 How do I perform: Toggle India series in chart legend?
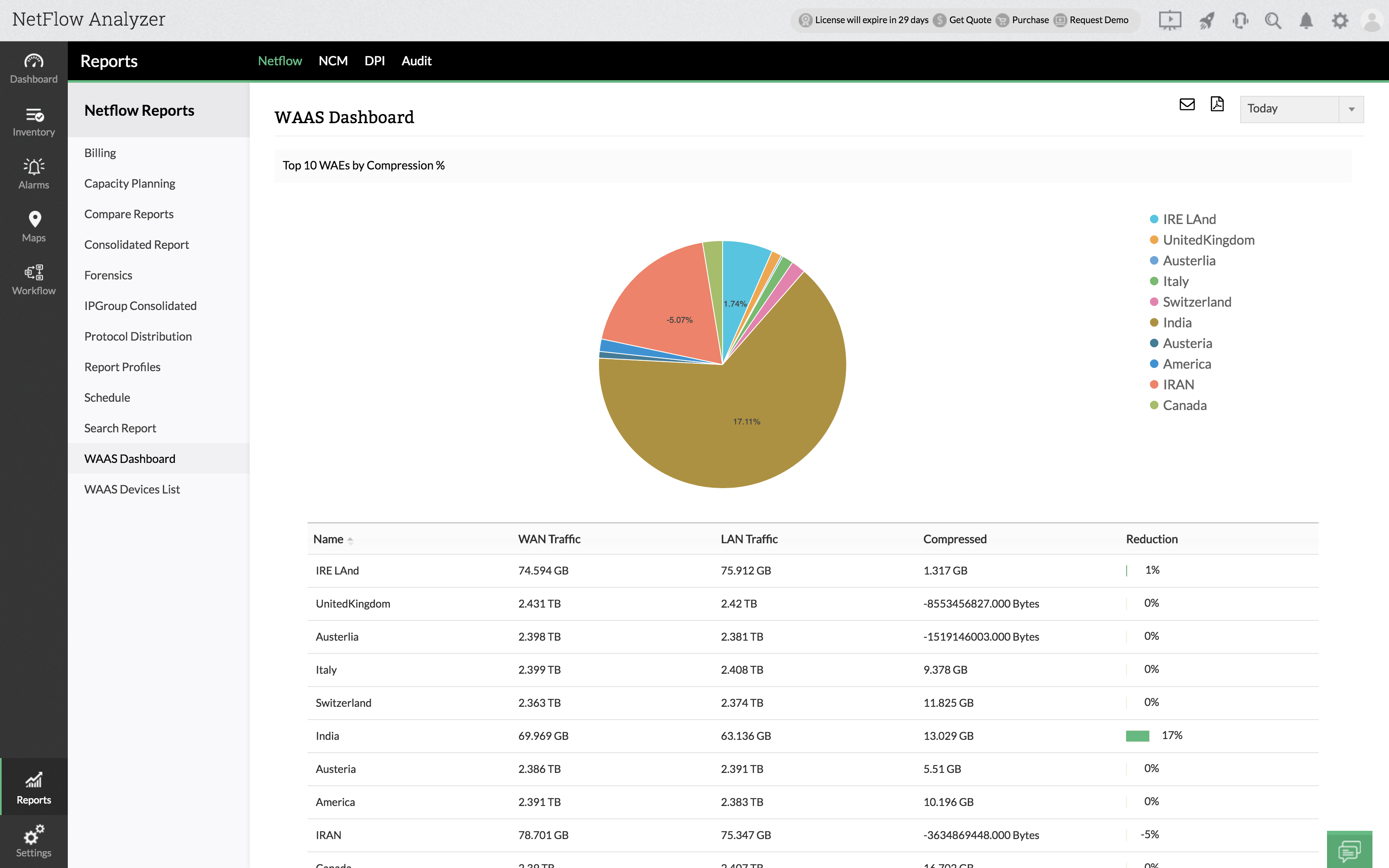click(1177, 323)
